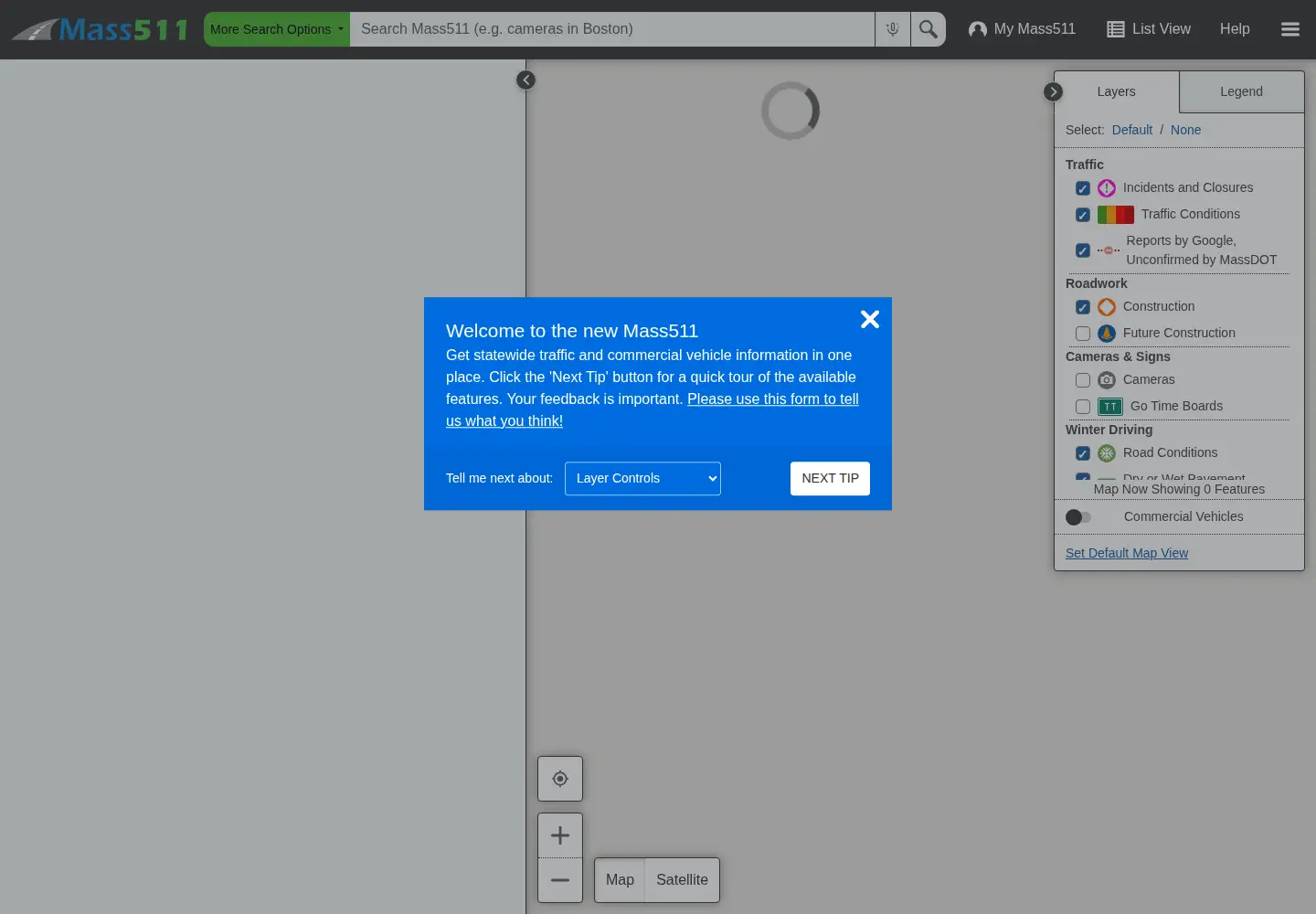Screen dimensions: 1316x914
Task: Click the NEXT TIP button
Action: tap(830, 478)
